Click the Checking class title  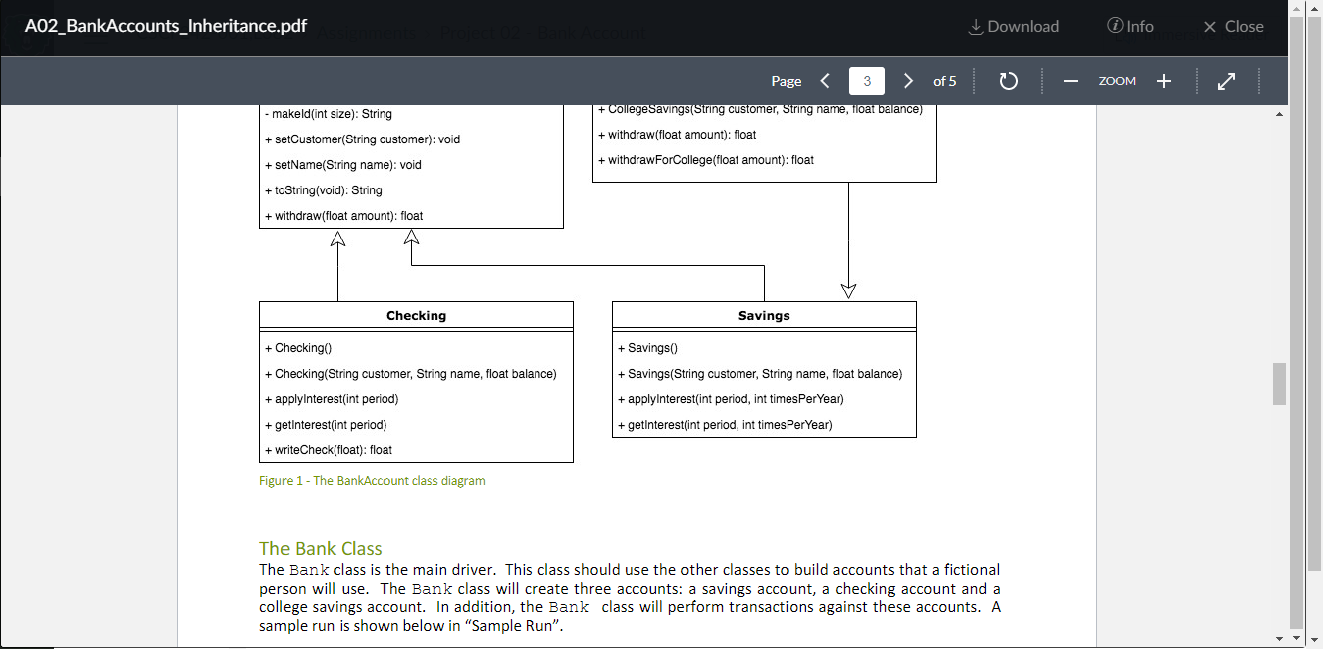[416, 315]
